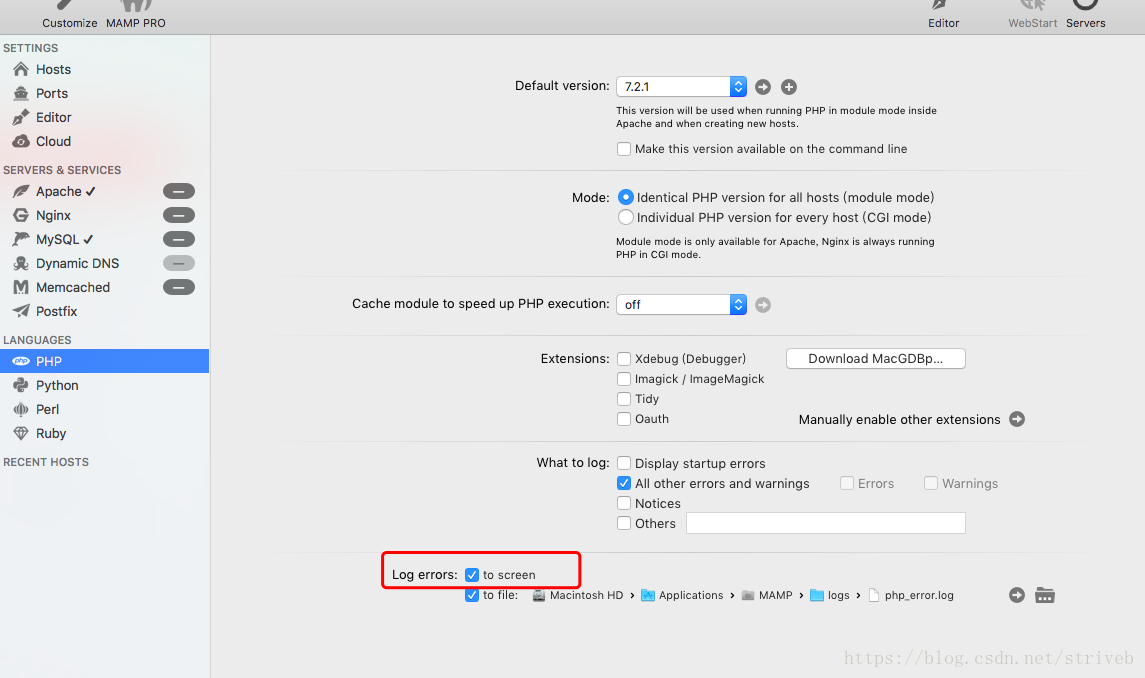The image size is (1145, 678).
Task: Uncheck All other errors and warnings
Action: click(624, 484)
